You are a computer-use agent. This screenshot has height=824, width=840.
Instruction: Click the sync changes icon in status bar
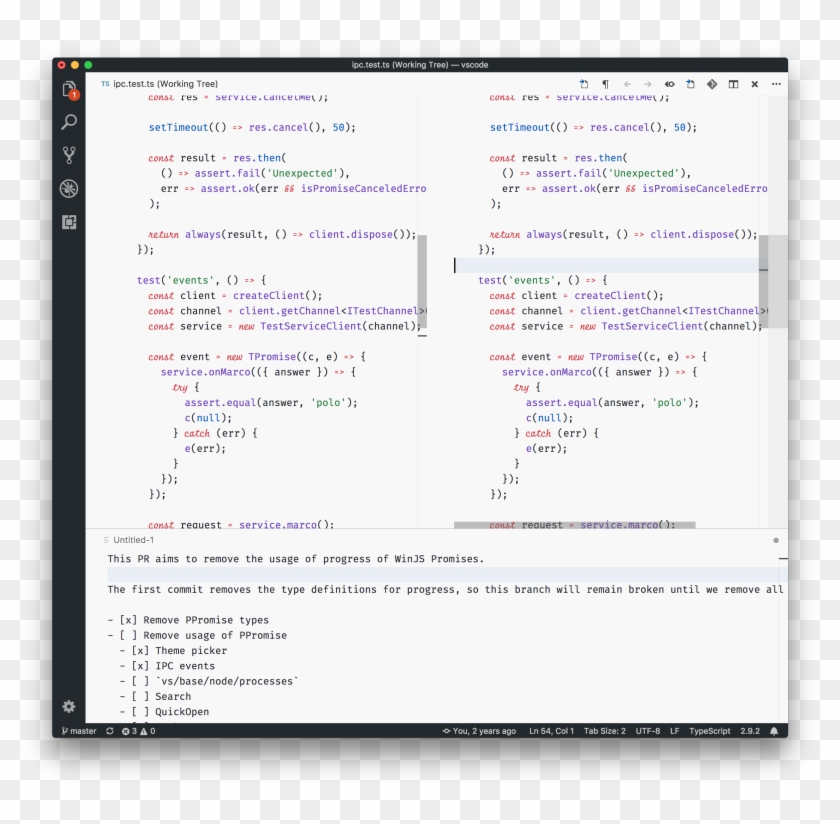(x=110, y=731)
